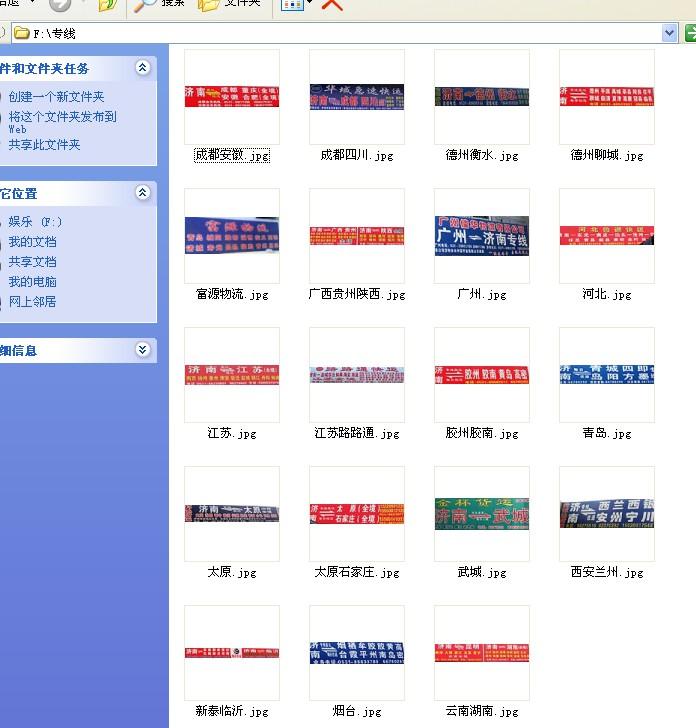Select the 太原石家庄.jpg thumbnail
The height and width of the screenshot is (728, 696).
pyautogui.click(x=357, y=514)
